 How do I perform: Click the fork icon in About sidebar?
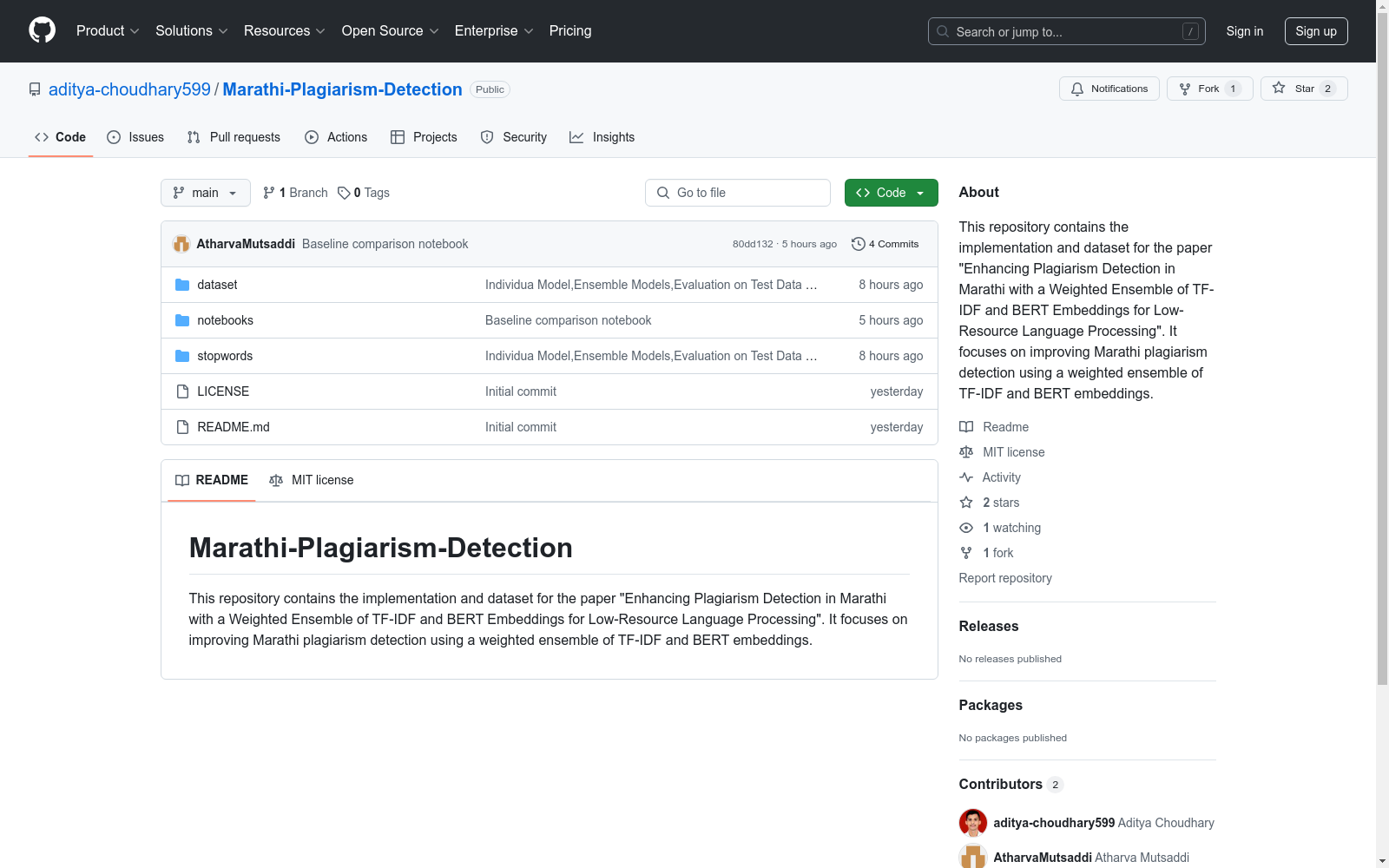[x=966, y=553]
